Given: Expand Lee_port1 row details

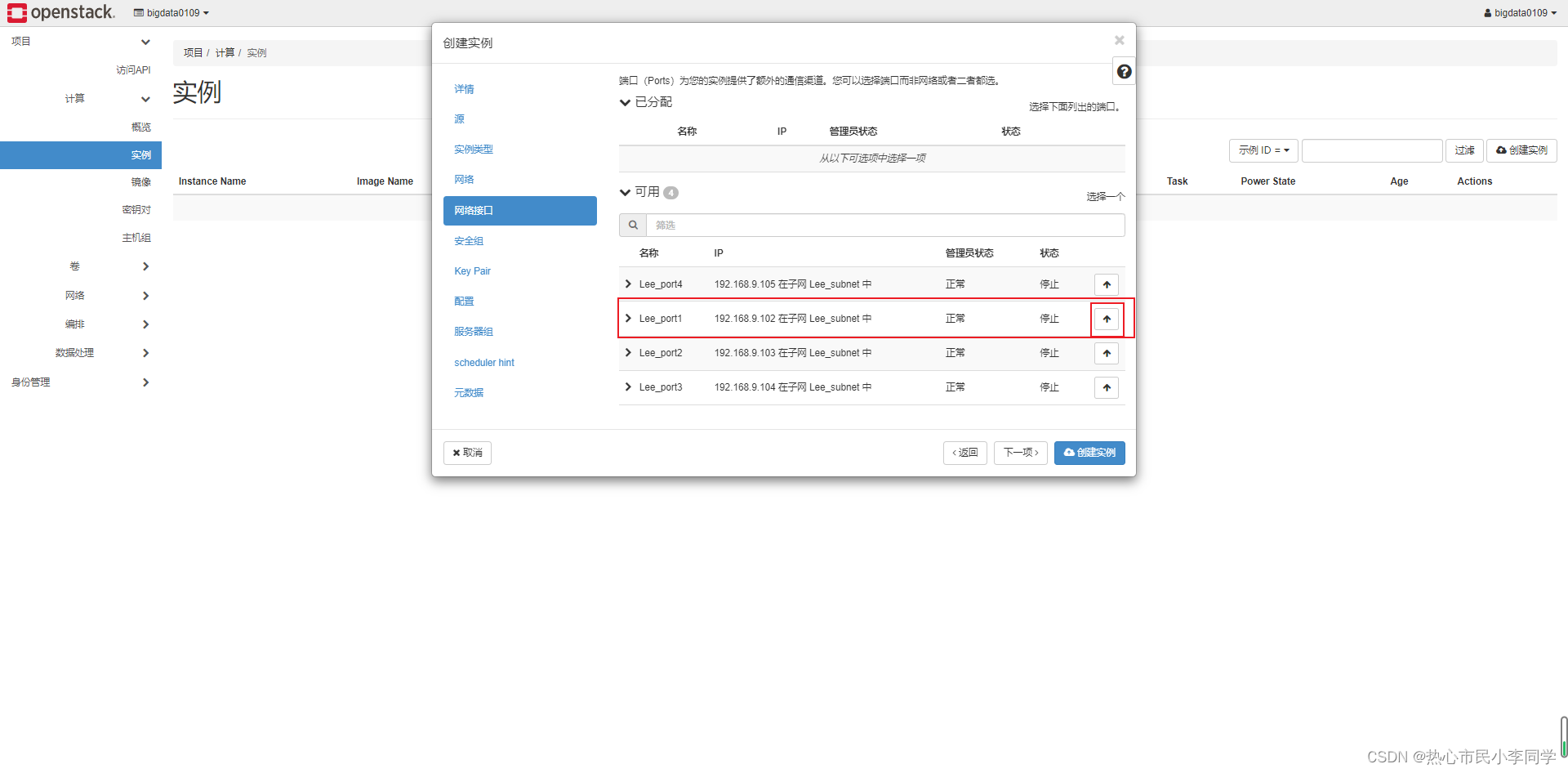Looking at the screenshot, I should click(x=628, y=319).
